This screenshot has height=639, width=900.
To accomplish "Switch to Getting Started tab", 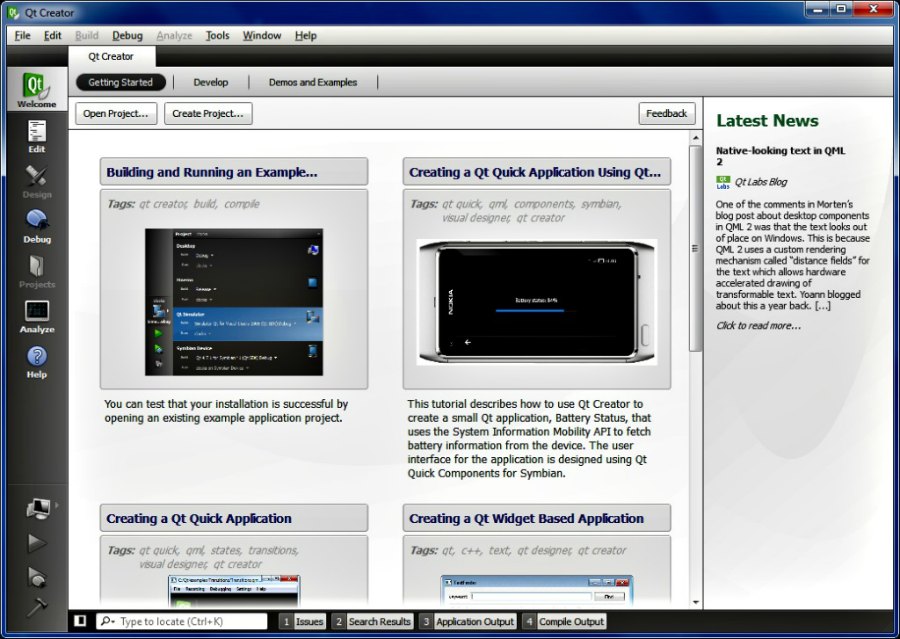I will click(121, 82).
